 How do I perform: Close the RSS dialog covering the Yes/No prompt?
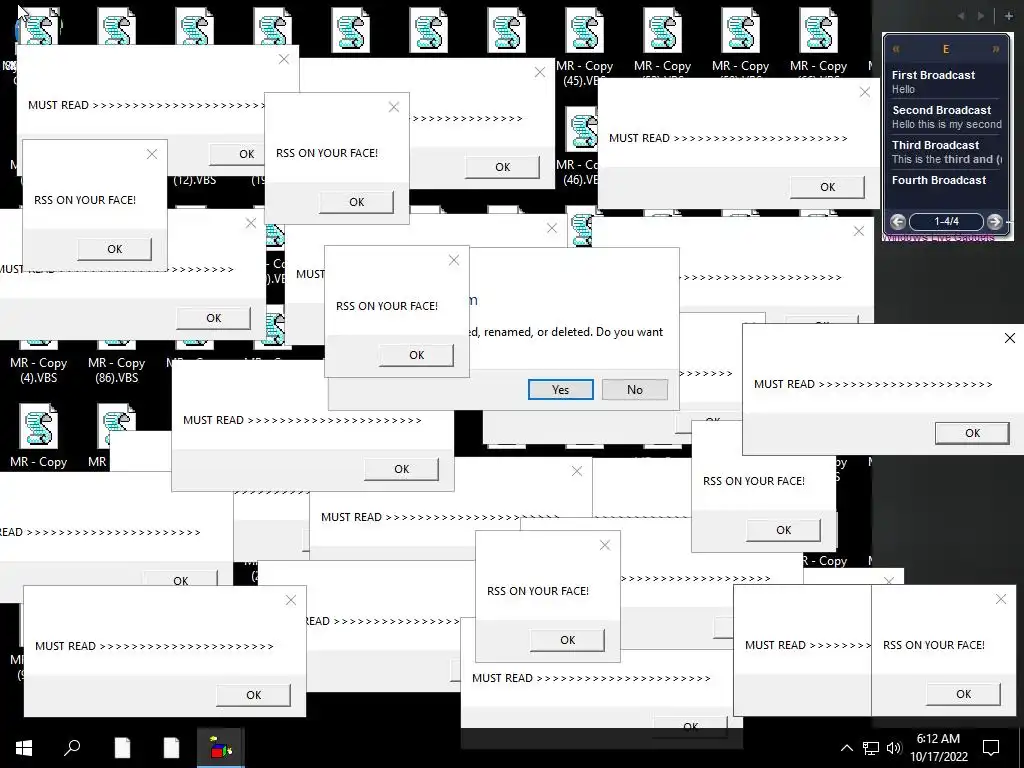[x=454, y=260]
